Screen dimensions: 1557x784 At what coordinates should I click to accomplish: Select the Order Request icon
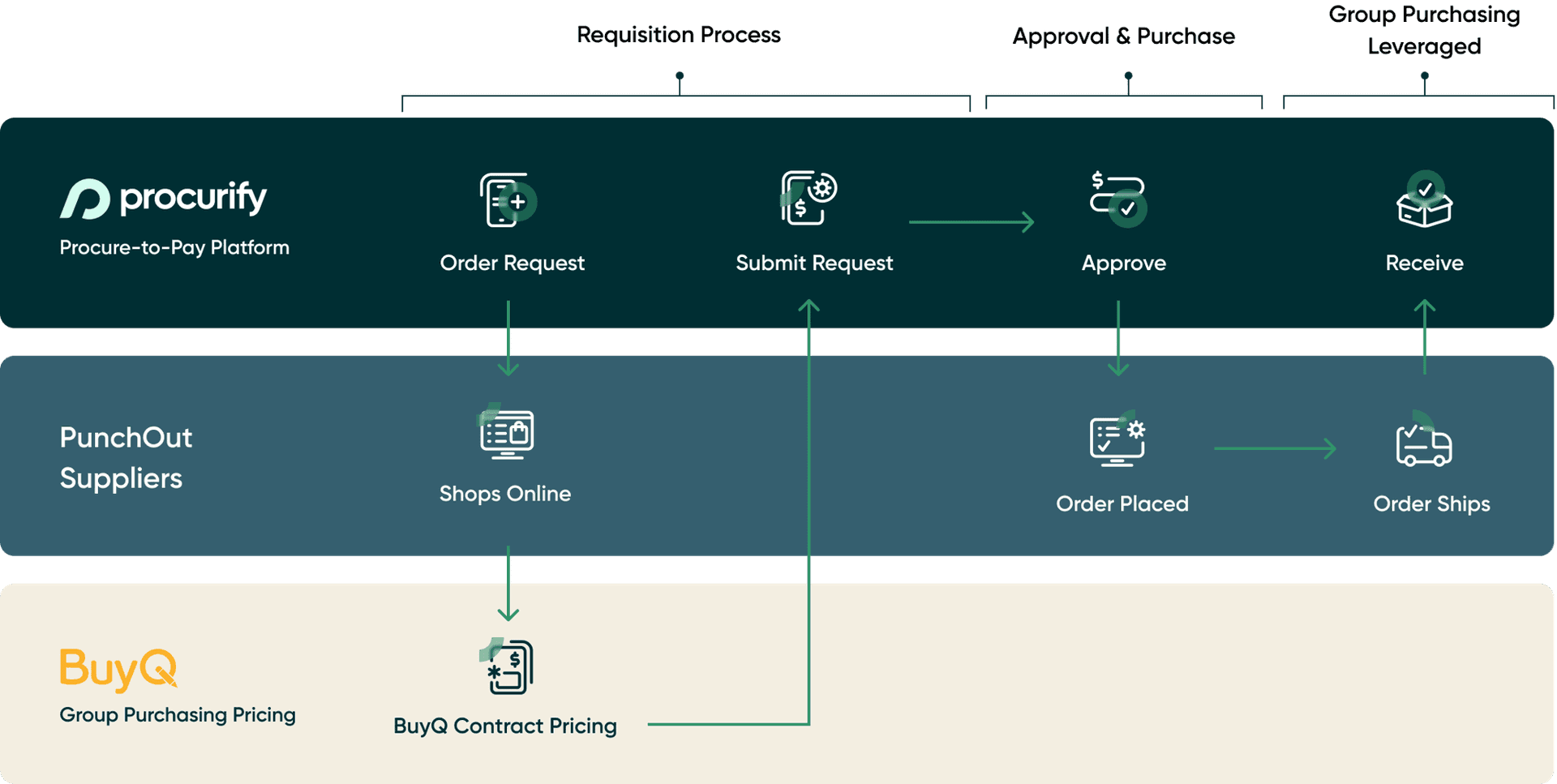pos(508,199)
